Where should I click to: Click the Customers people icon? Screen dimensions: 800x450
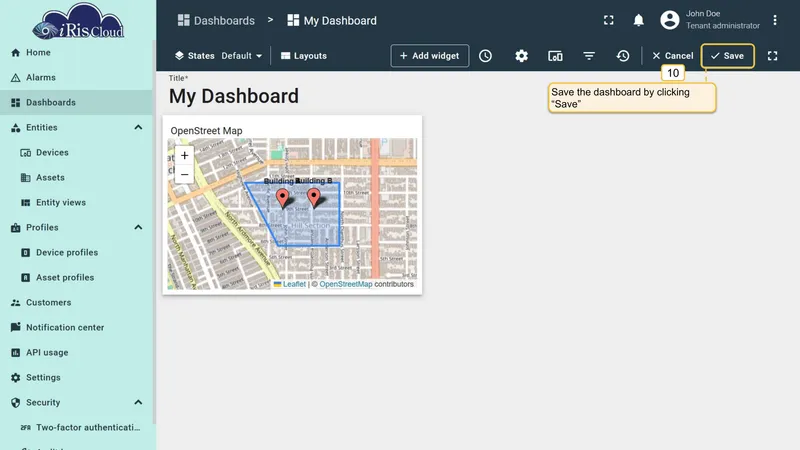pyautogui.click(x=15, y=303)
